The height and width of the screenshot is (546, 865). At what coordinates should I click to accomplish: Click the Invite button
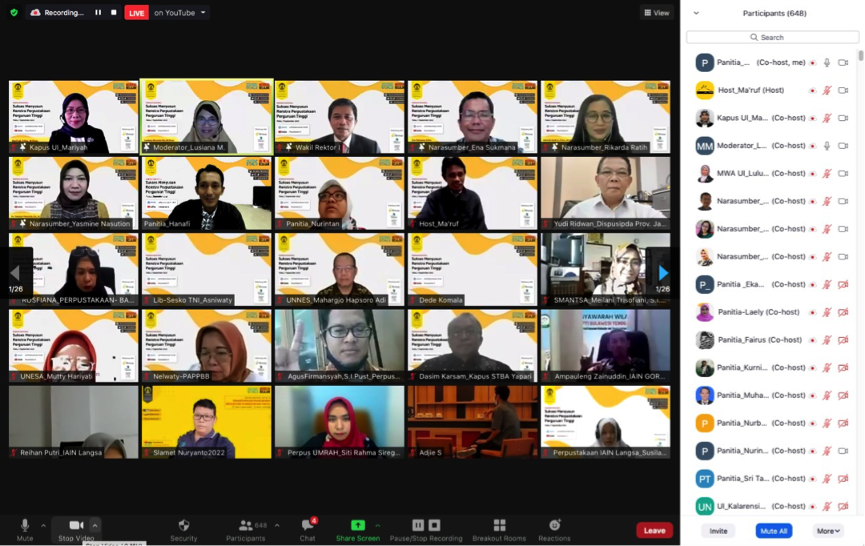(x=718, y=531)
